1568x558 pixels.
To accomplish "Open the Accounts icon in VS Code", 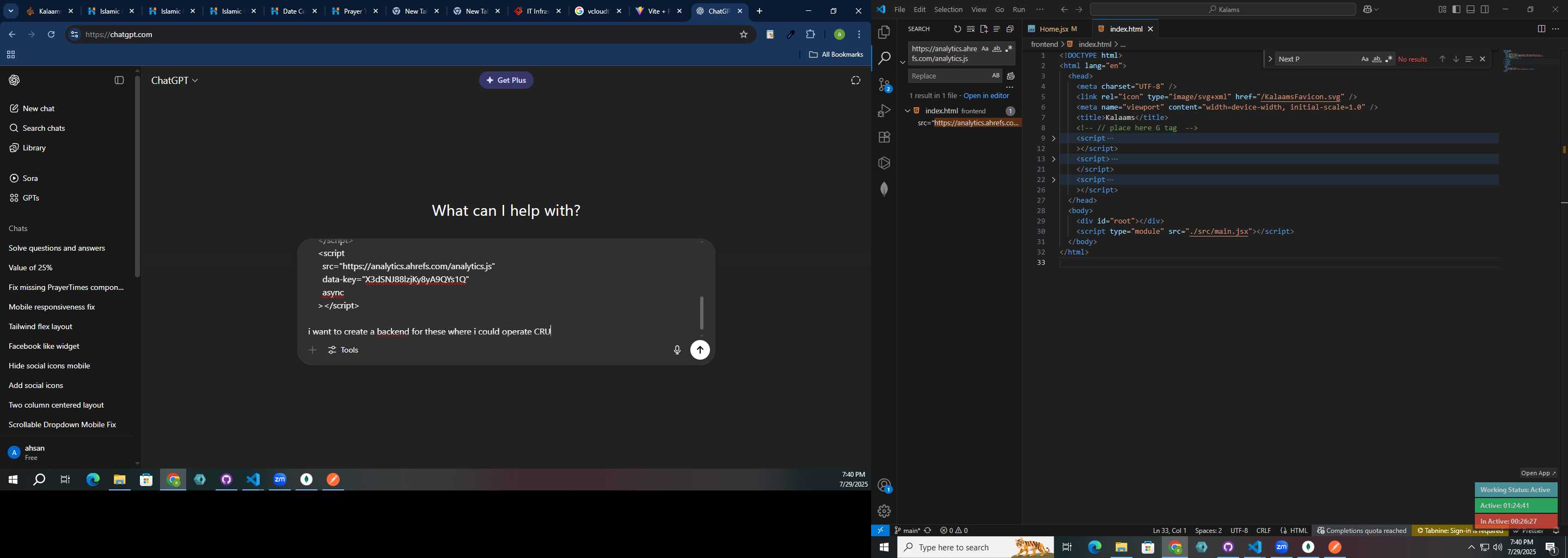I will (x=884, y=486).
